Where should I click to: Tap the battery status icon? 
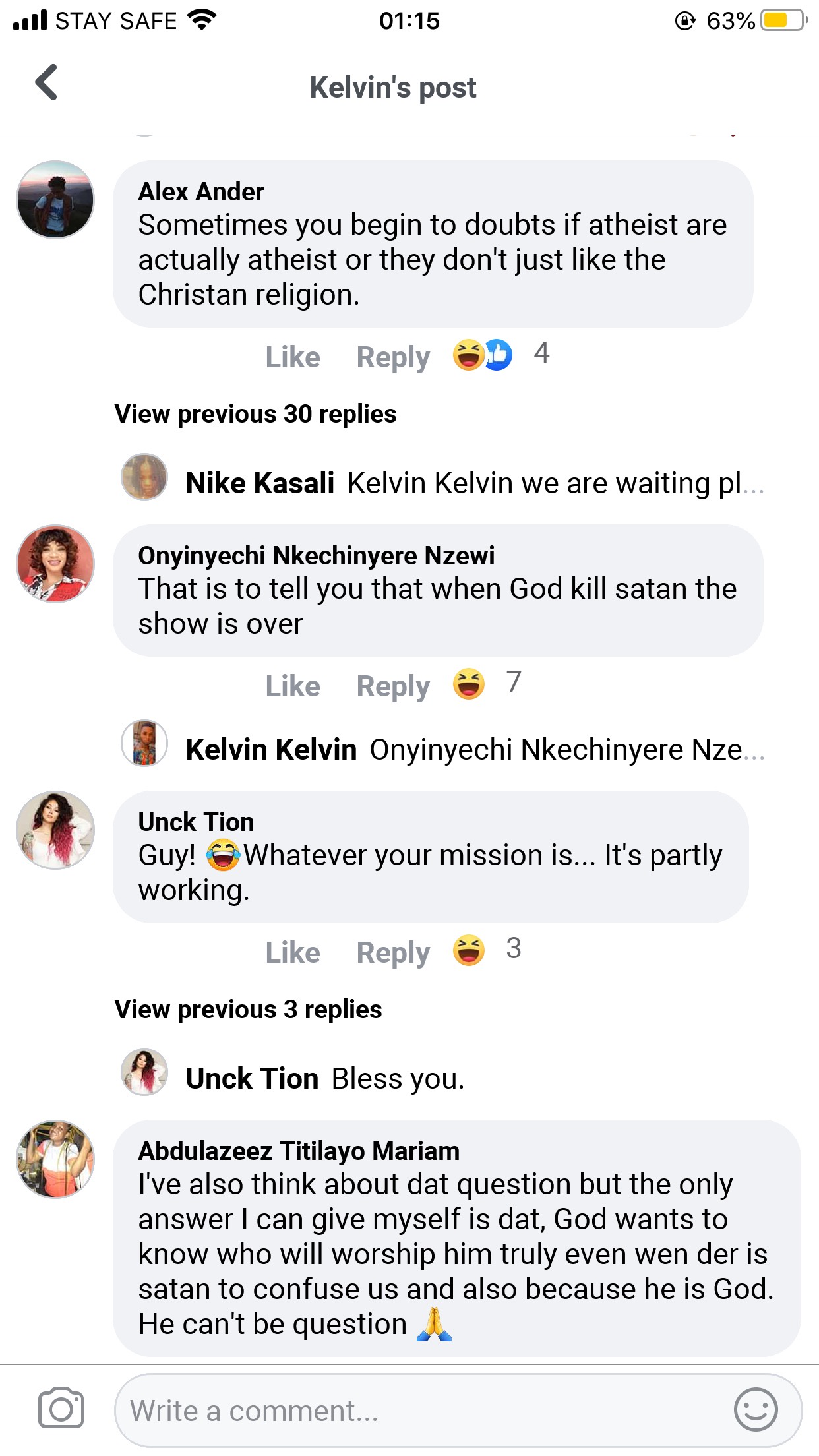tap(782, 20)
